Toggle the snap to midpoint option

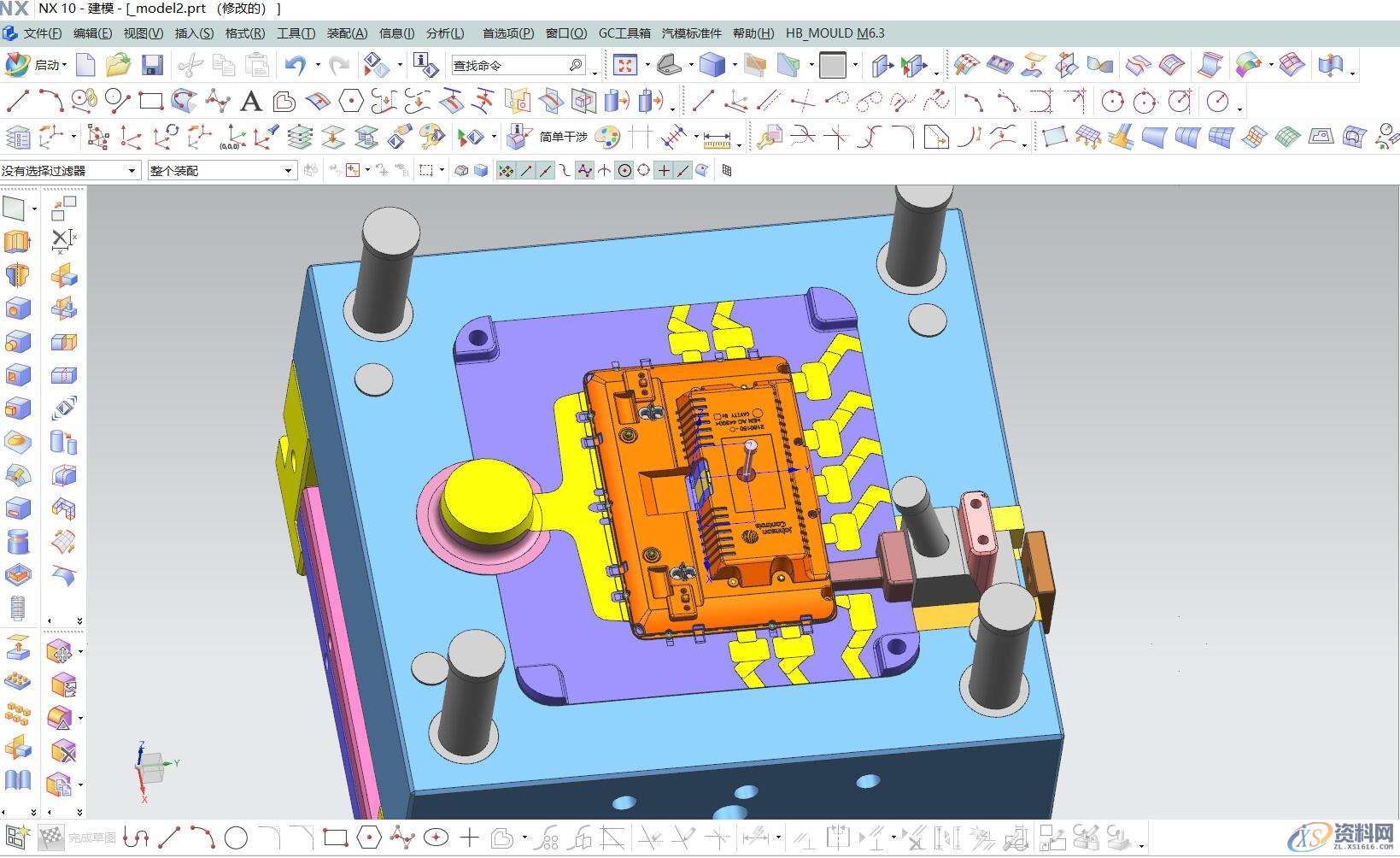coord(545,171)
